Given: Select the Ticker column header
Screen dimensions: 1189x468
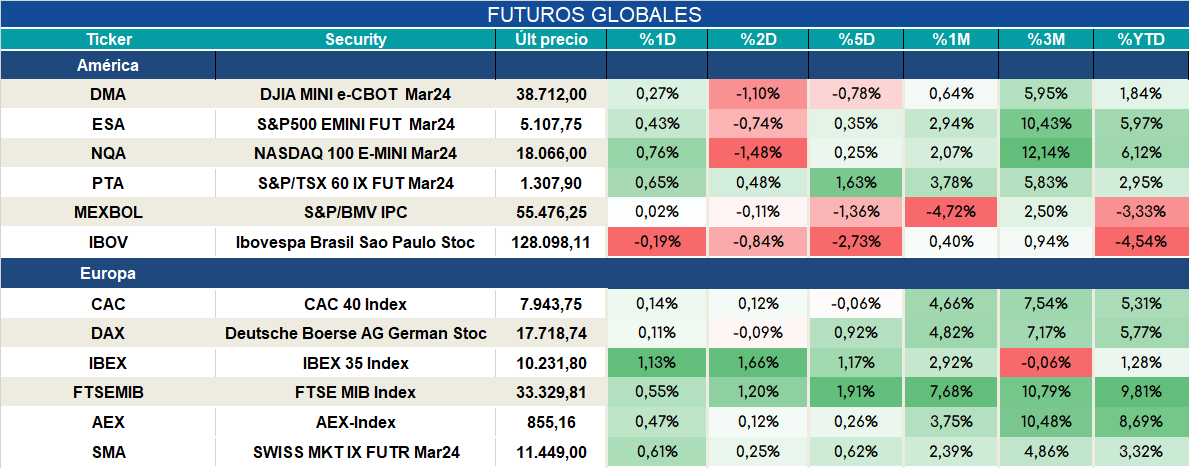Looking at the screenshot, I should 108,39.
